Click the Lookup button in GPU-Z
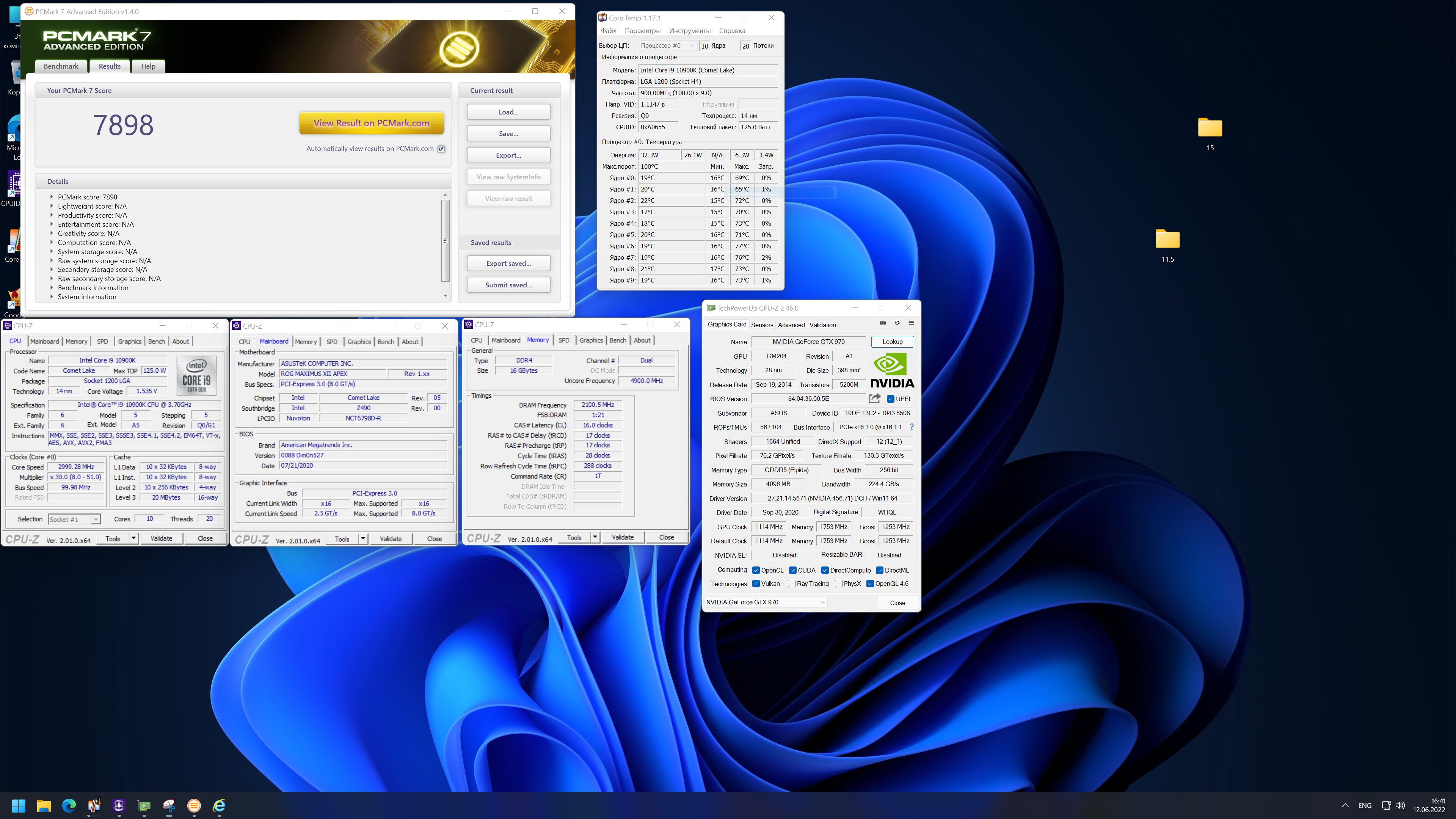This screenshot has height=819, width=1456. (x=893, y=341)
